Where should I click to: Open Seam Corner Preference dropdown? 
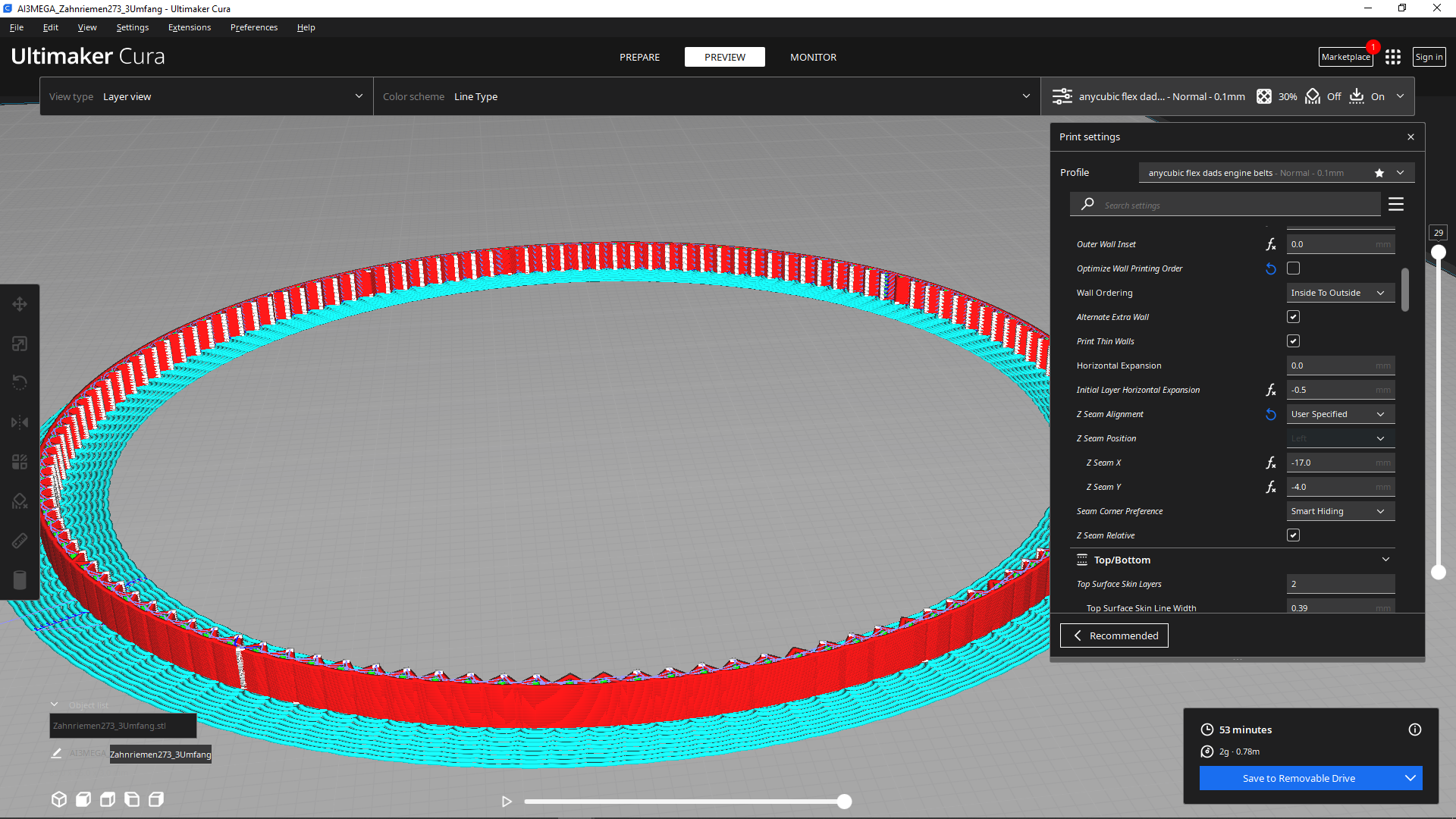(x=1340, y=511)
